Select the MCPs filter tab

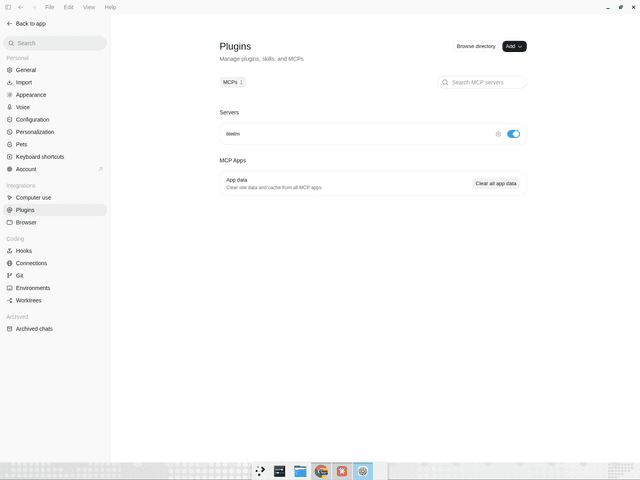(233, 82)
